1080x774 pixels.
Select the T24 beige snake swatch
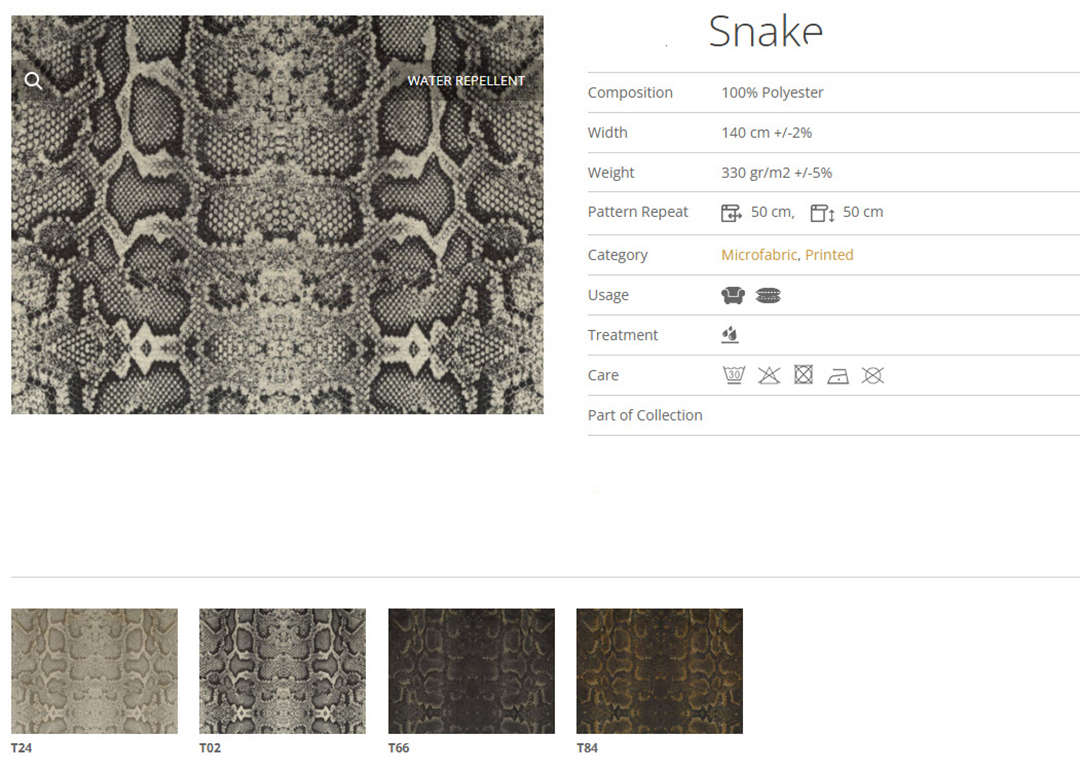pyautogui.click(x=94, y=671)
